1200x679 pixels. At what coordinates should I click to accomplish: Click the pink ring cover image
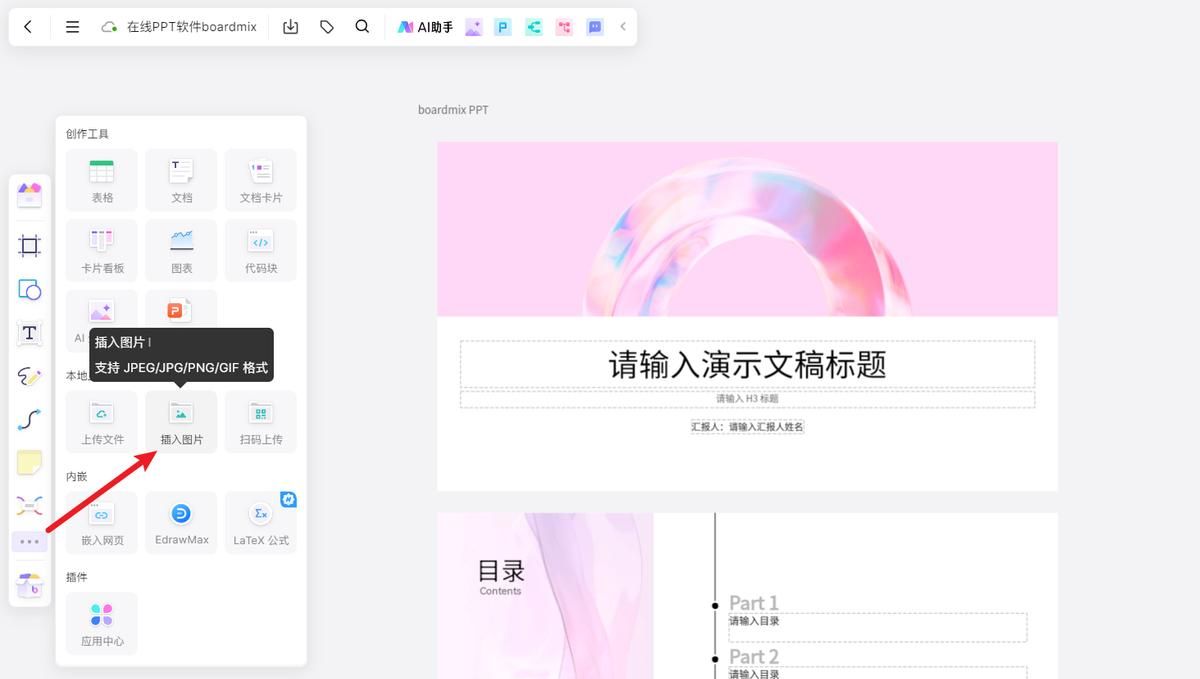[x=747, y=229]
